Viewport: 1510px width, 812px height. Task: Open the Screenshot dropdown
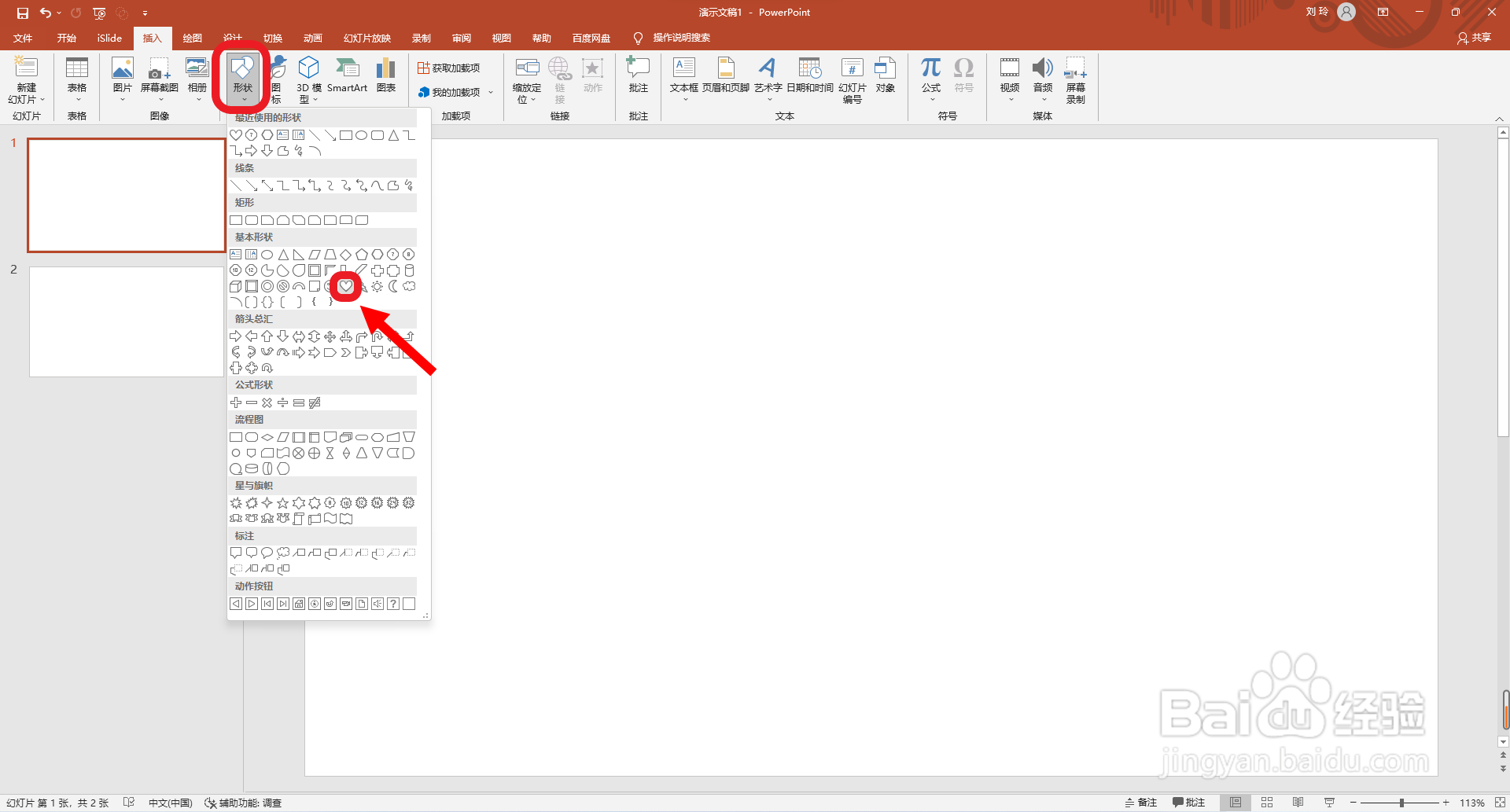tap(160, 100)
